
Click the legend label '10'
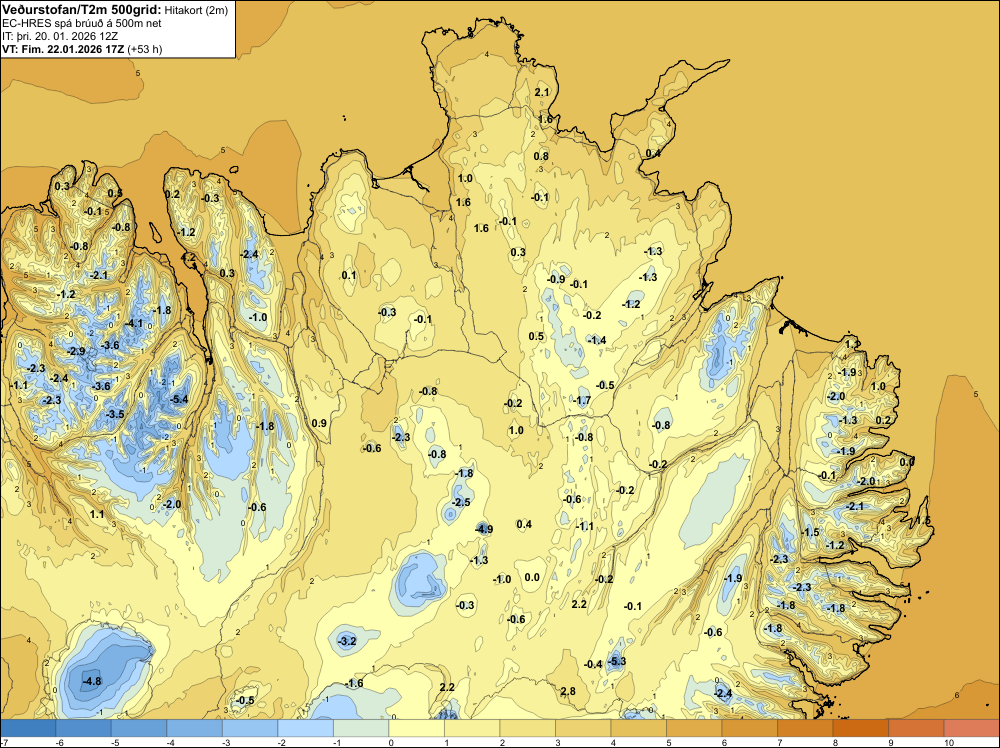click(x=948, y=742)
